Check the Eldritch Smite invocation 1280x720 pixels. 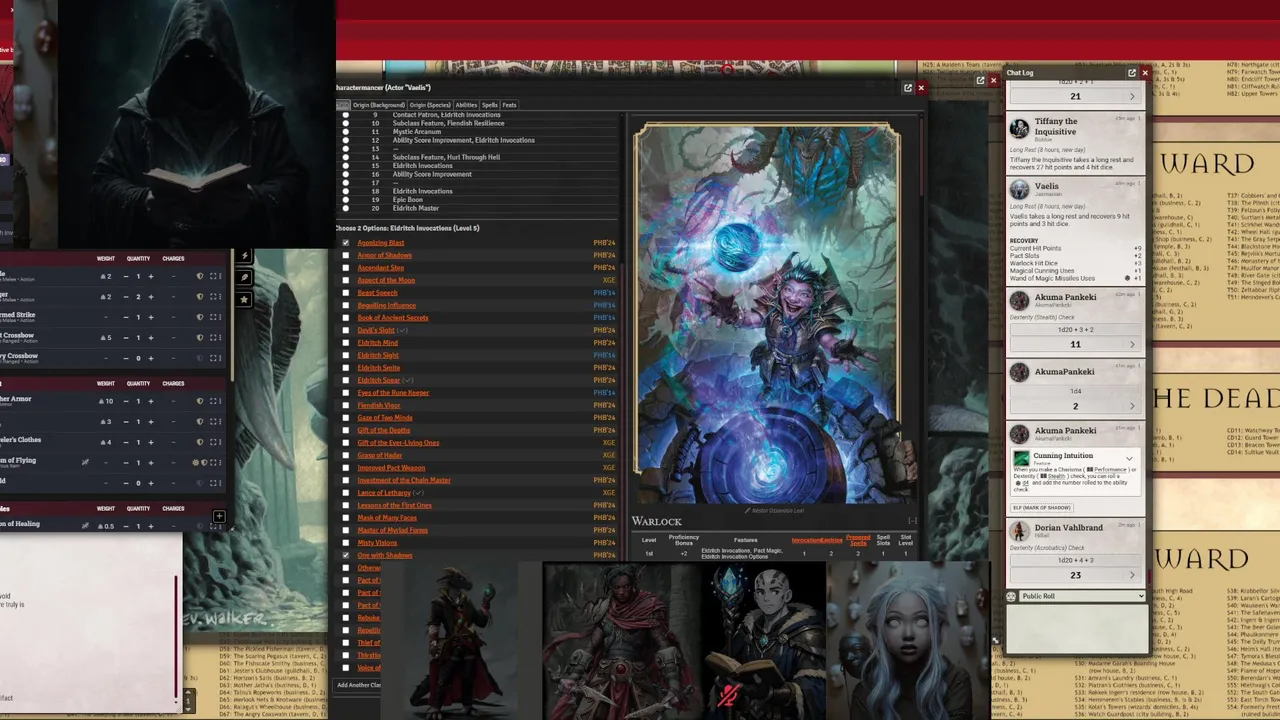click(x=346, y=368)
